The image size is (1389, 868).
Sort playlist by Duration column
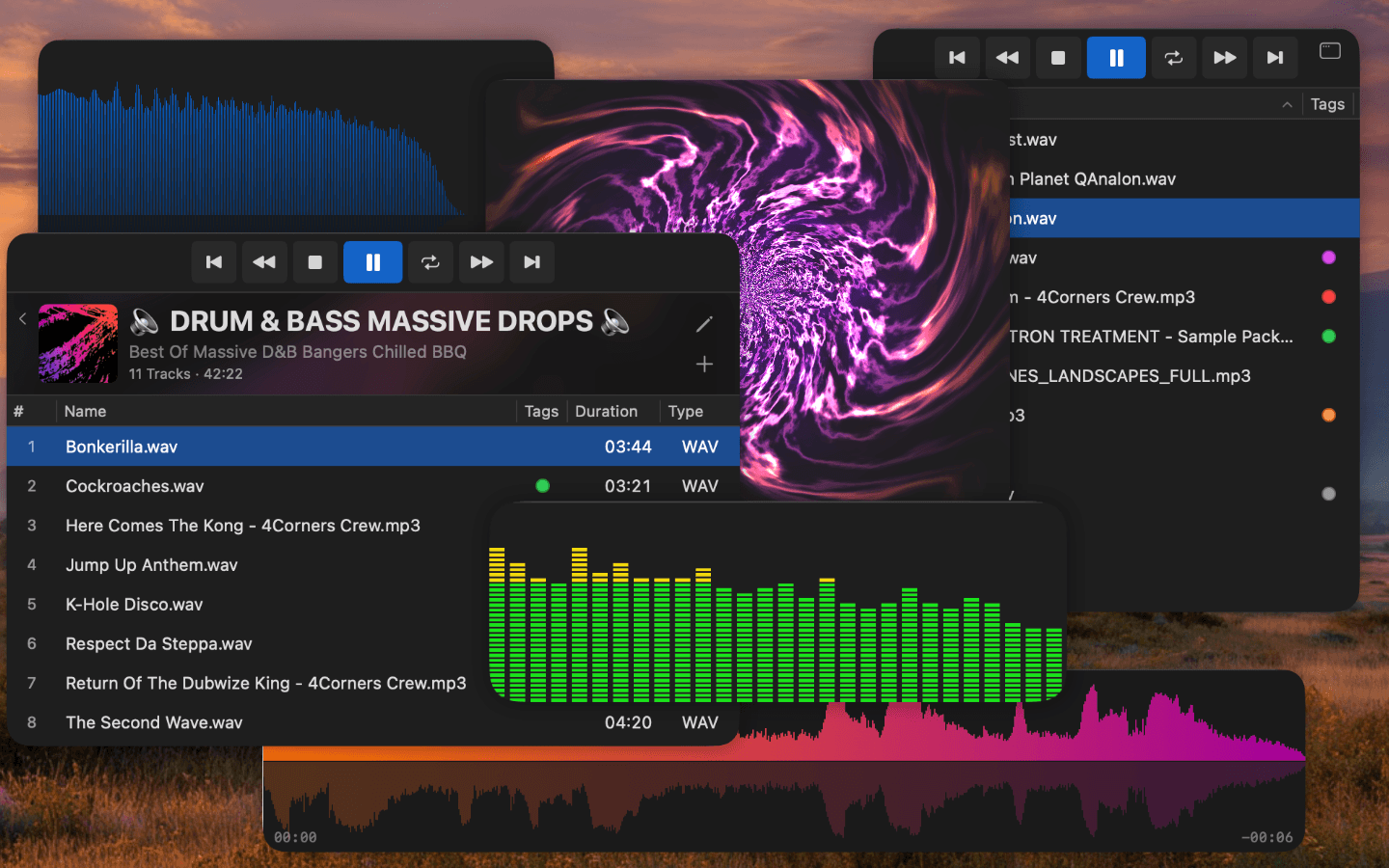[606, 411]
